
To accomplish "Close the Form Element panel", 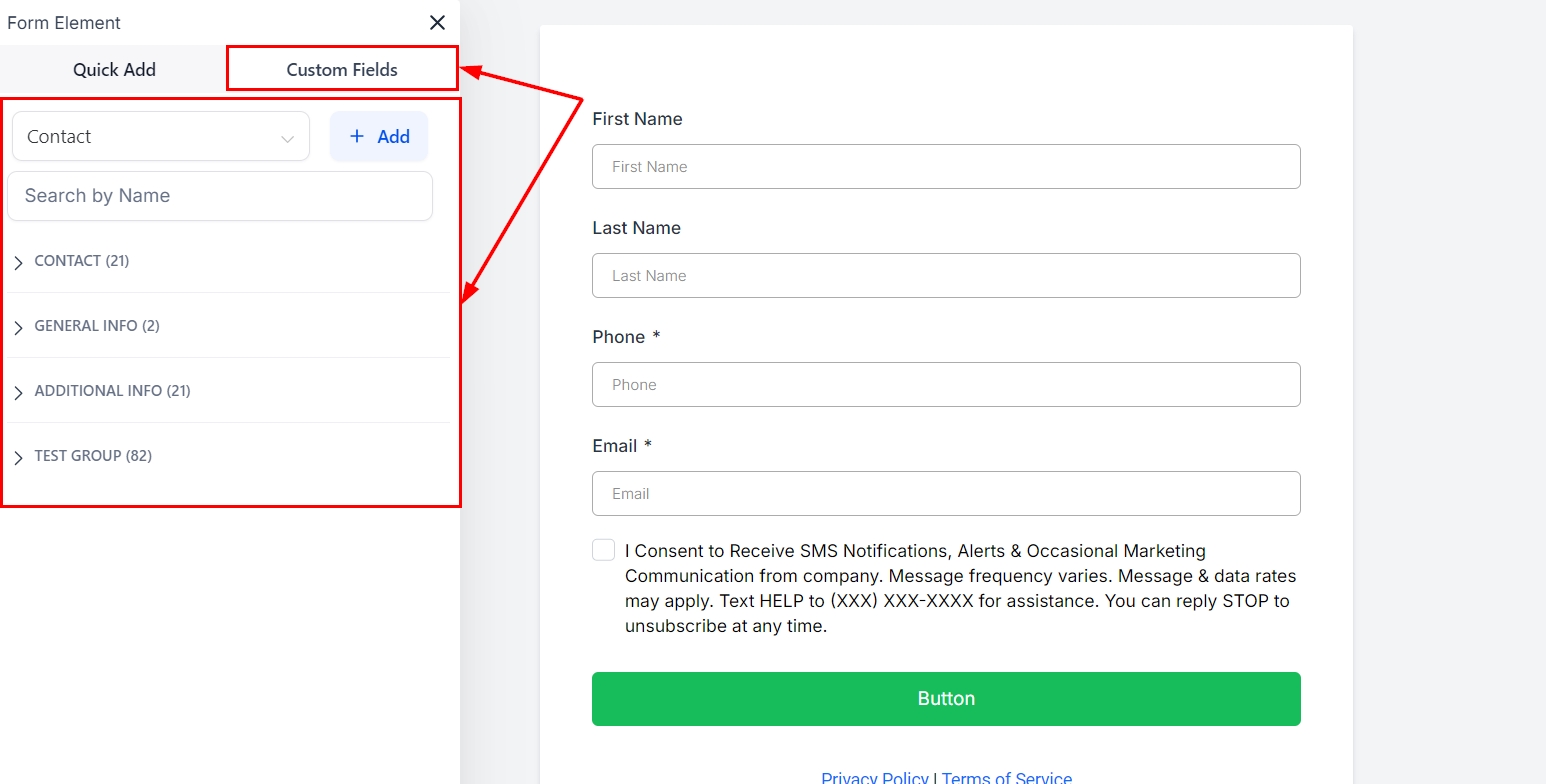I will pos(437,23).
